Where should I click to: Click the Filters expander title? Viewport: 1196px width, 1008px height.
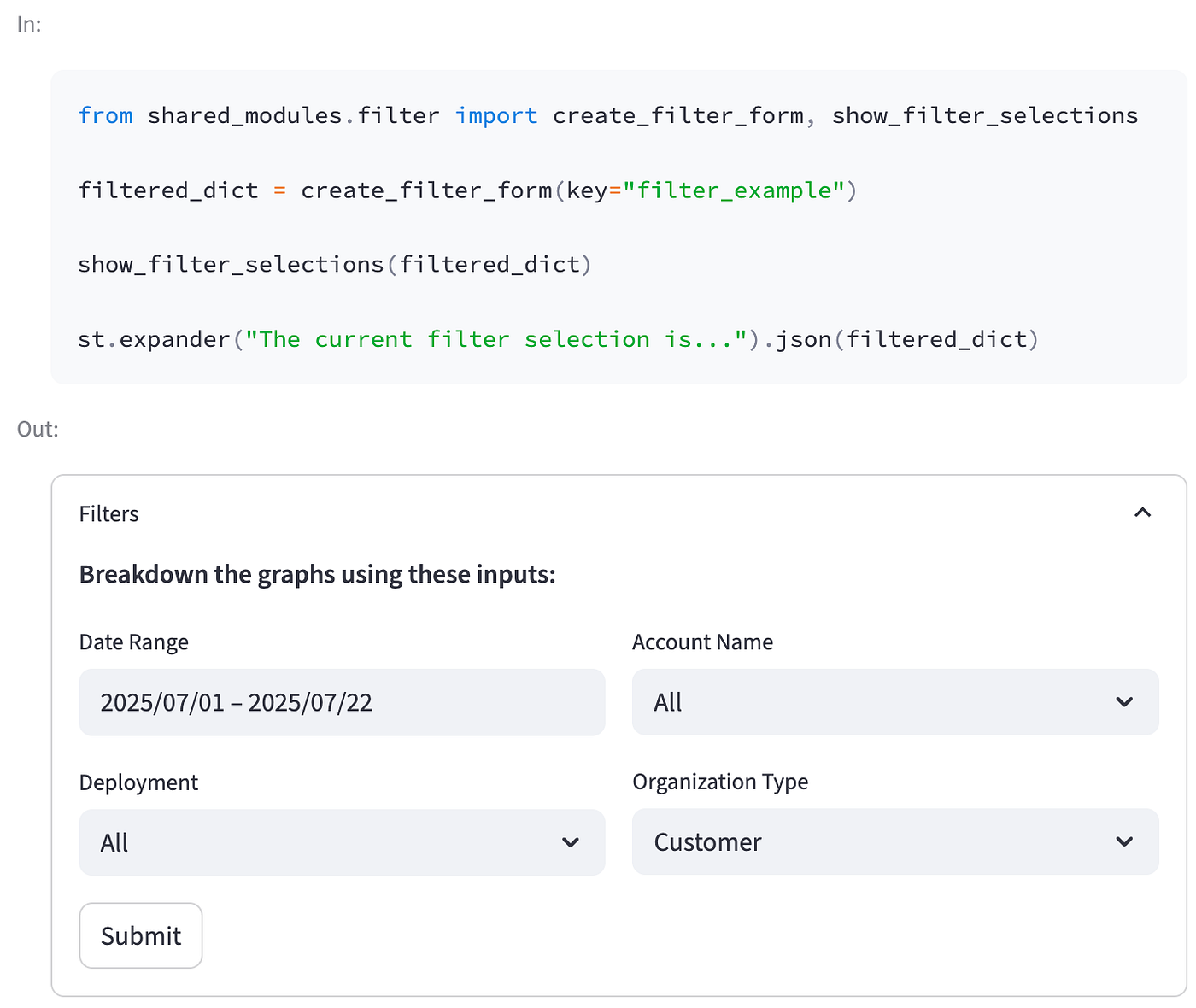[108, 514]
